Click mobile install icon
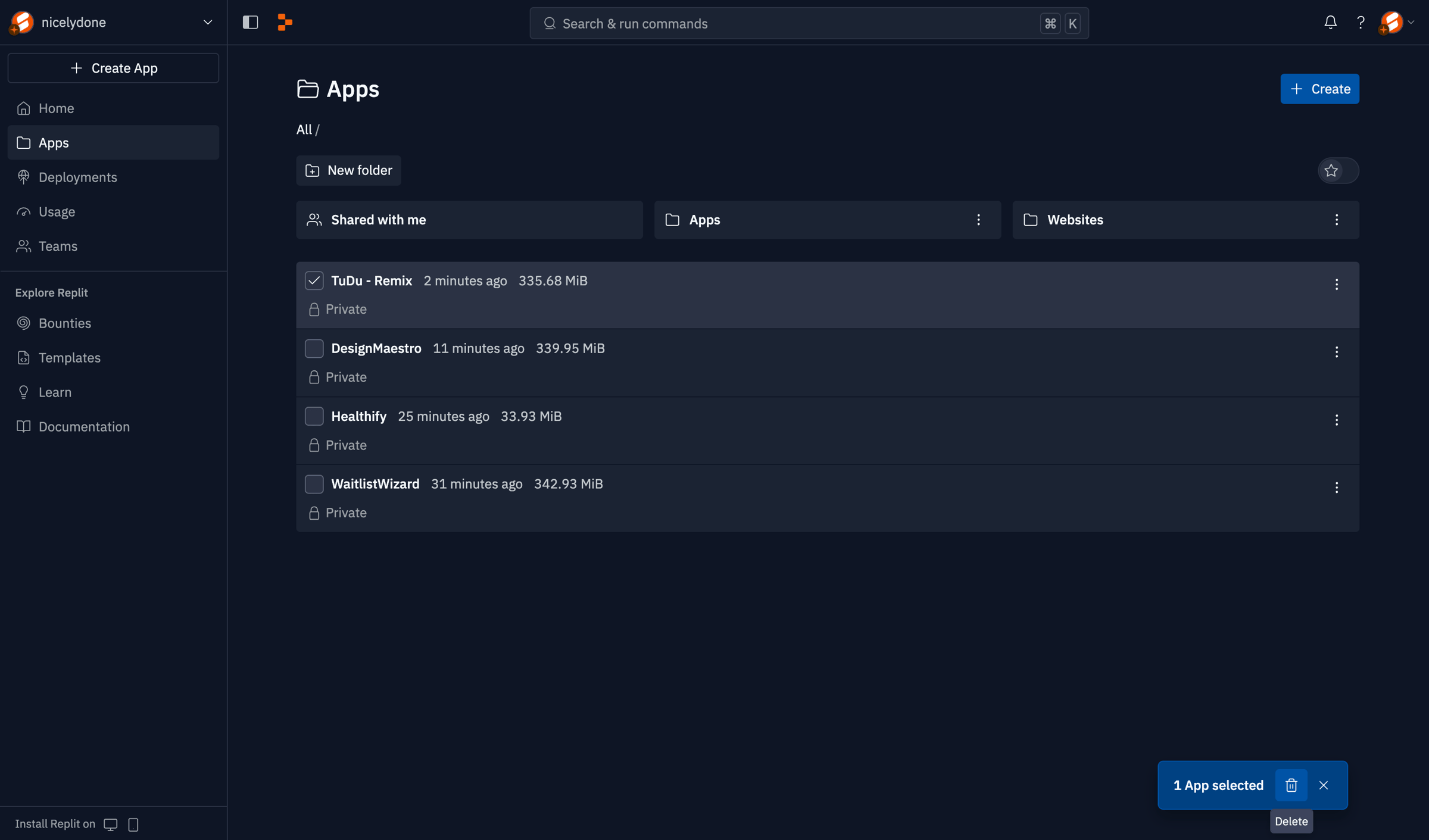1429x840 pixels. [133, 825]
